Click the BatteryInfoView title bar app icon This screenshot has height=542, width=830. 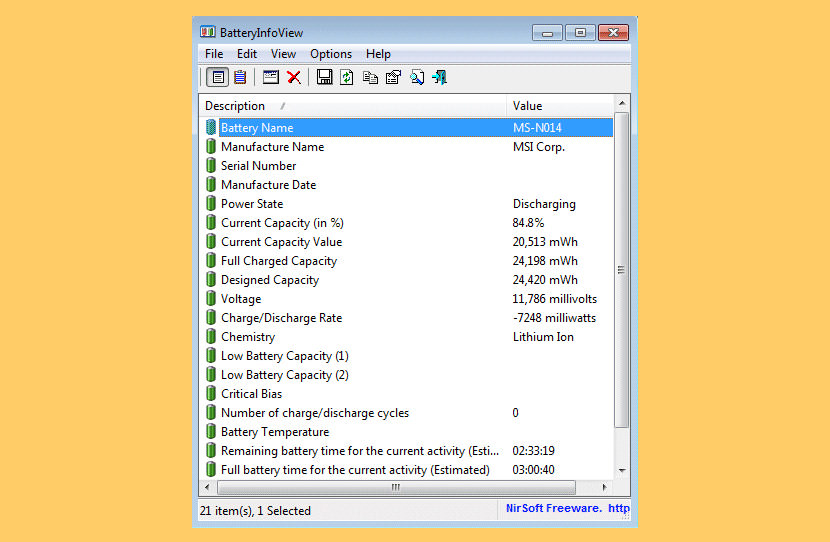207,32
